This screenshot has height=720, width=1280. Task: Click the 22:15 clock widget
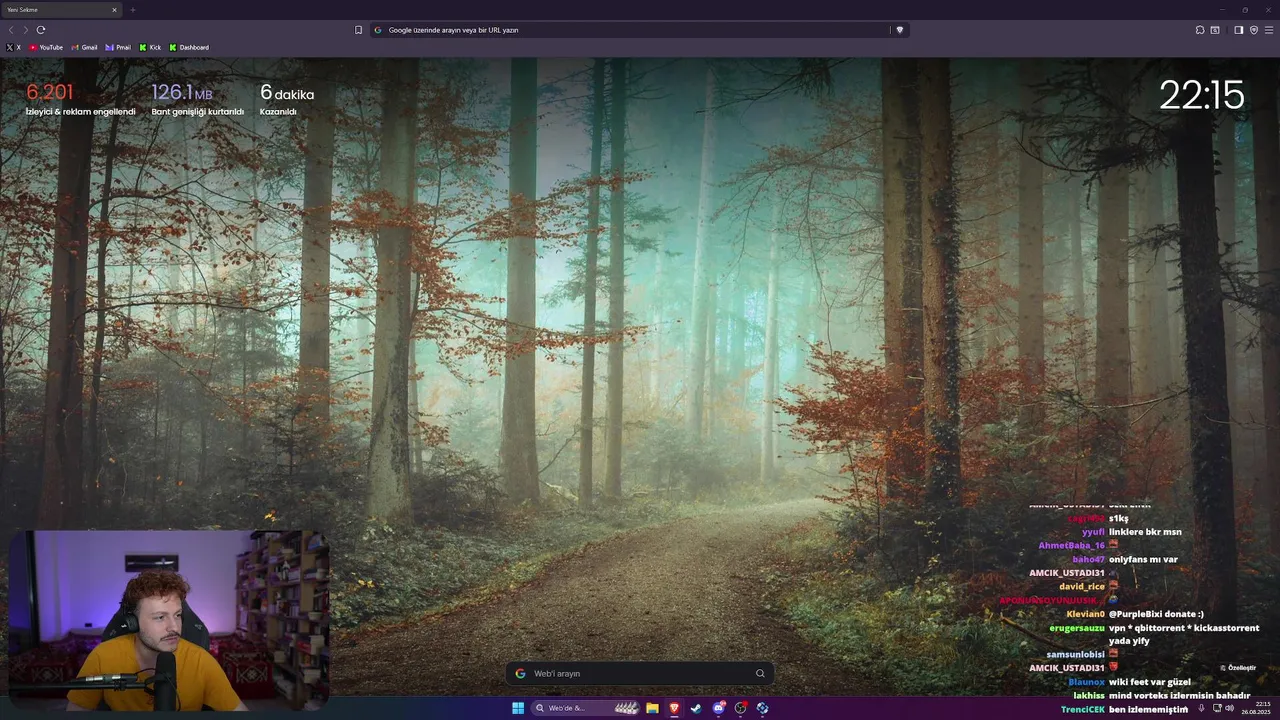point(1202,95)
